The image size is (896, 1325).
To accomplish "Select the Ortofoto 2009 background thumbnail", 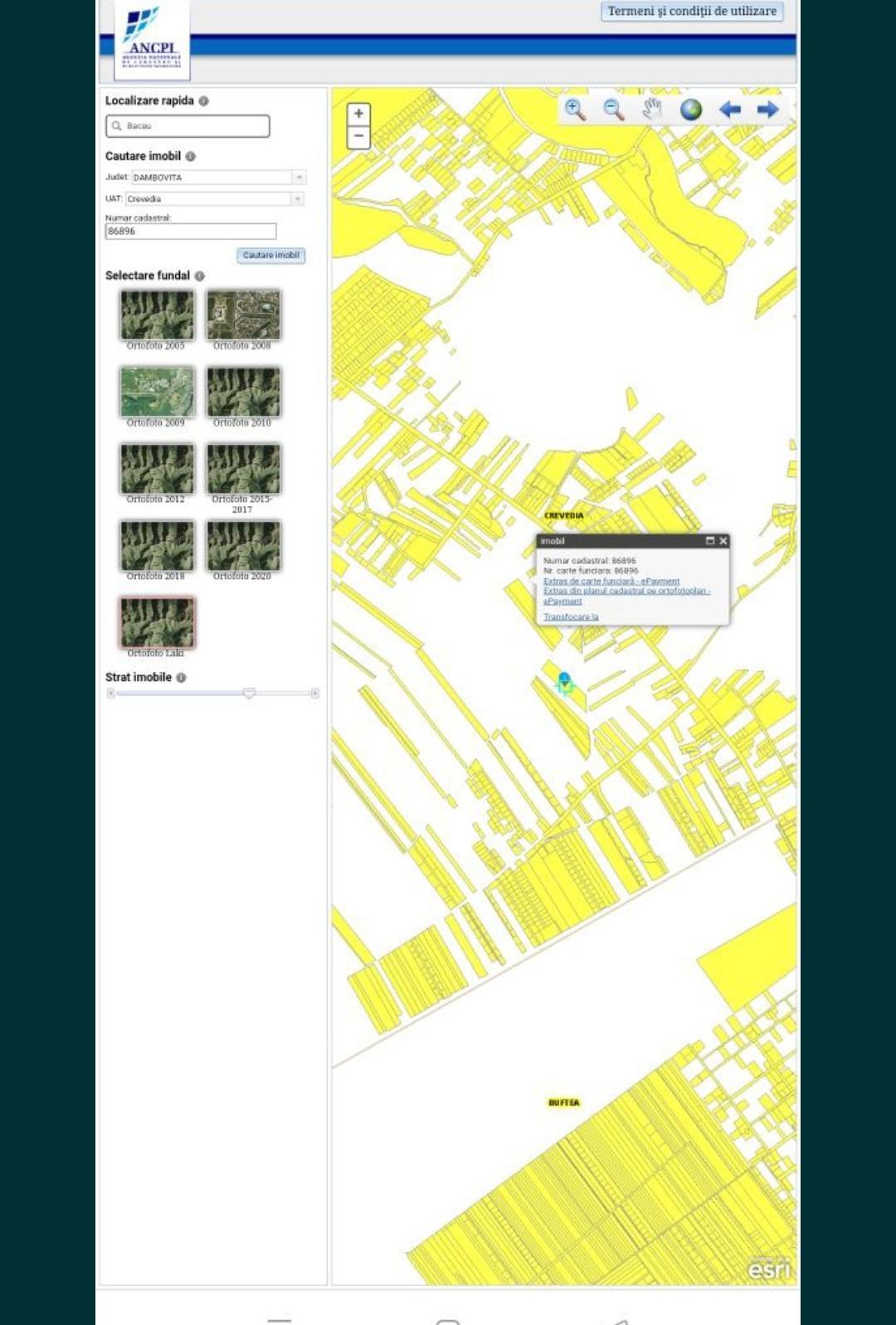I will (157, 392).
